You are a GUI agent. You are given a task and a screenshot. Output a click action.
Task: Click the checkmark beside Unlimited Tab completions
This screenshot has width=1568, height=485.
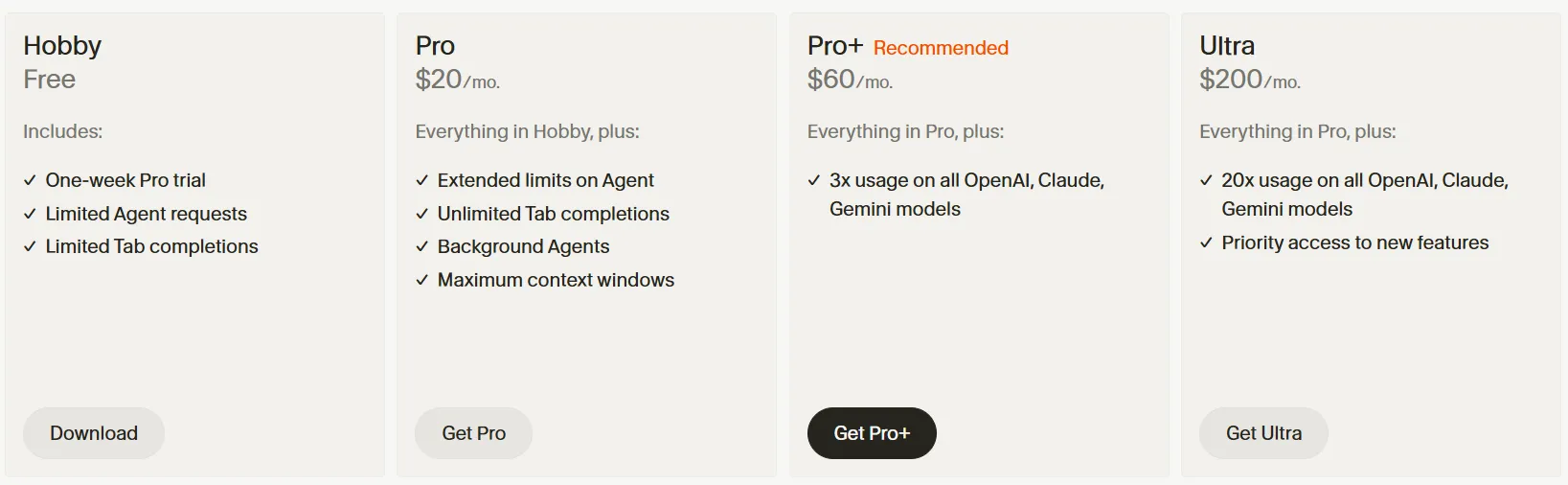(x=421, y=214)
